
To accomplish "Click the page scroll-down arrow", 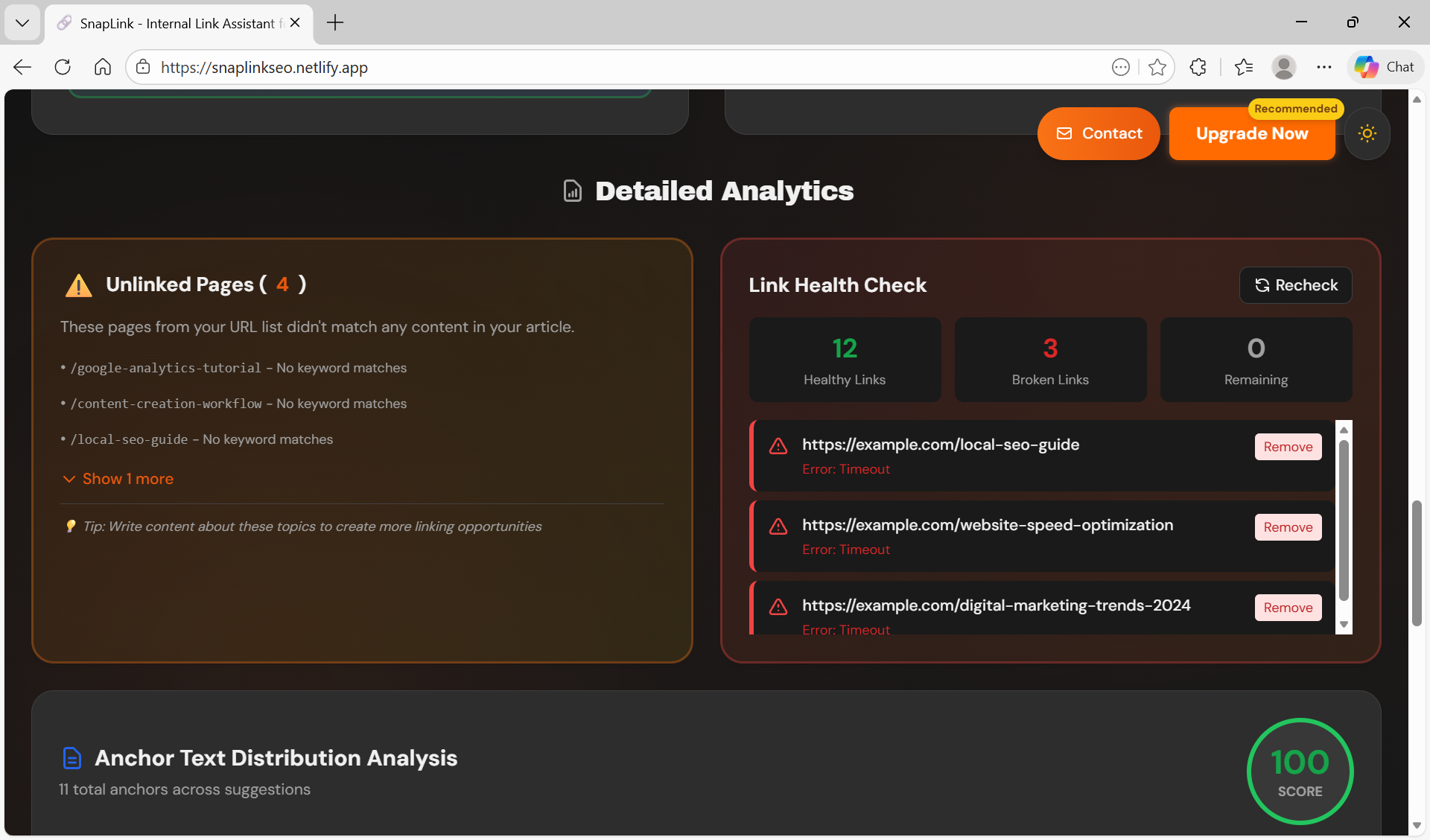I will 1417,825.
